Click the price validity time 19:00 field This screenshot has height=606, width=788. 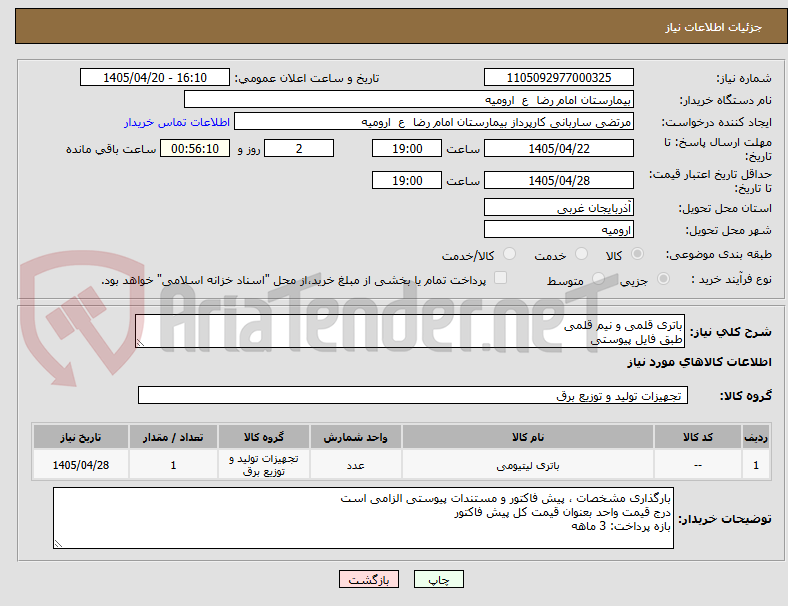pyautogui.click(x=407, y=180)
